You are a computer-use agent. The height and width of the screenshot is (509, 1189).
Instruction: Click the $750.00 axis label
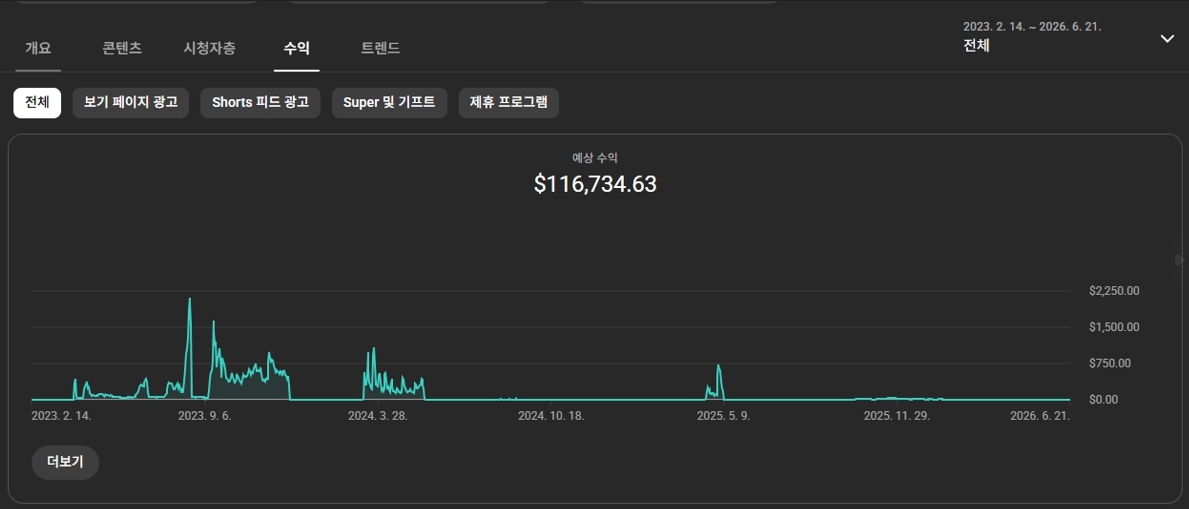point(1110,363)
